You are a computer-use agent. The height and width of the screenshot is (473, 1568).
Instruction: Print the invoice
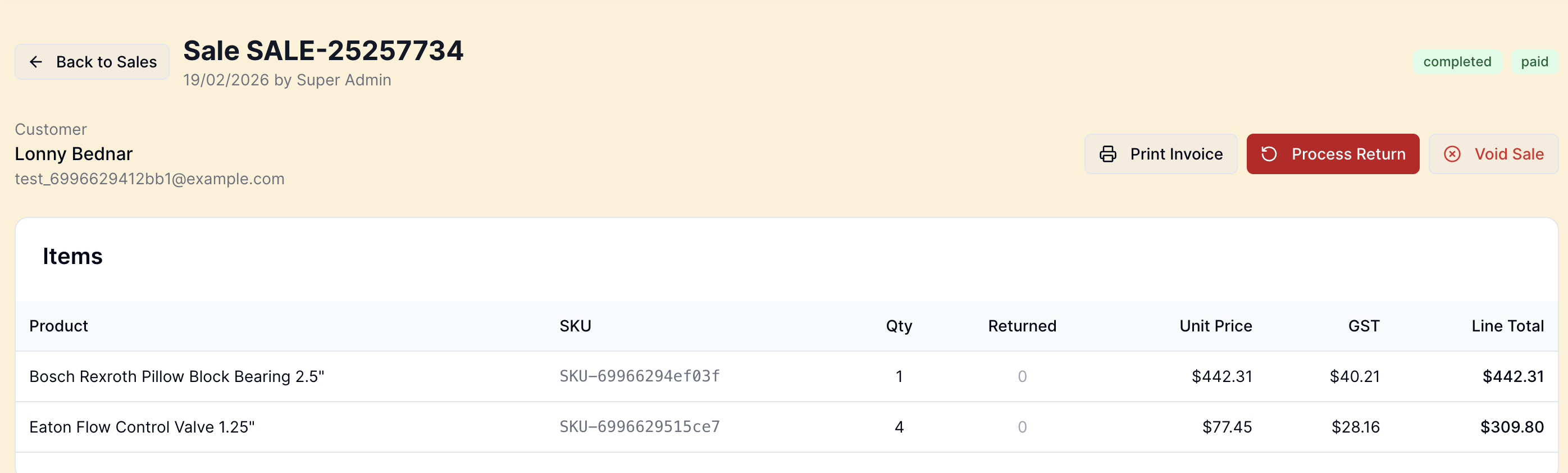1160,154
